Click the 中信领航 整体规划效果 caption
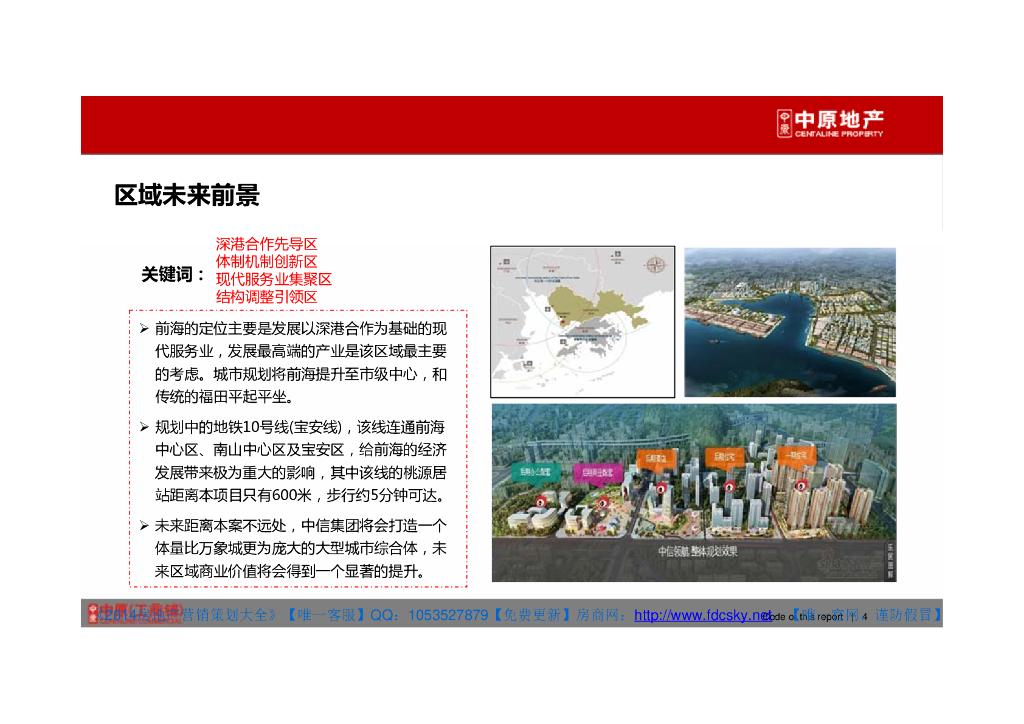Image resolution: width=1024 pixels, height=724 pixels. 698,551
